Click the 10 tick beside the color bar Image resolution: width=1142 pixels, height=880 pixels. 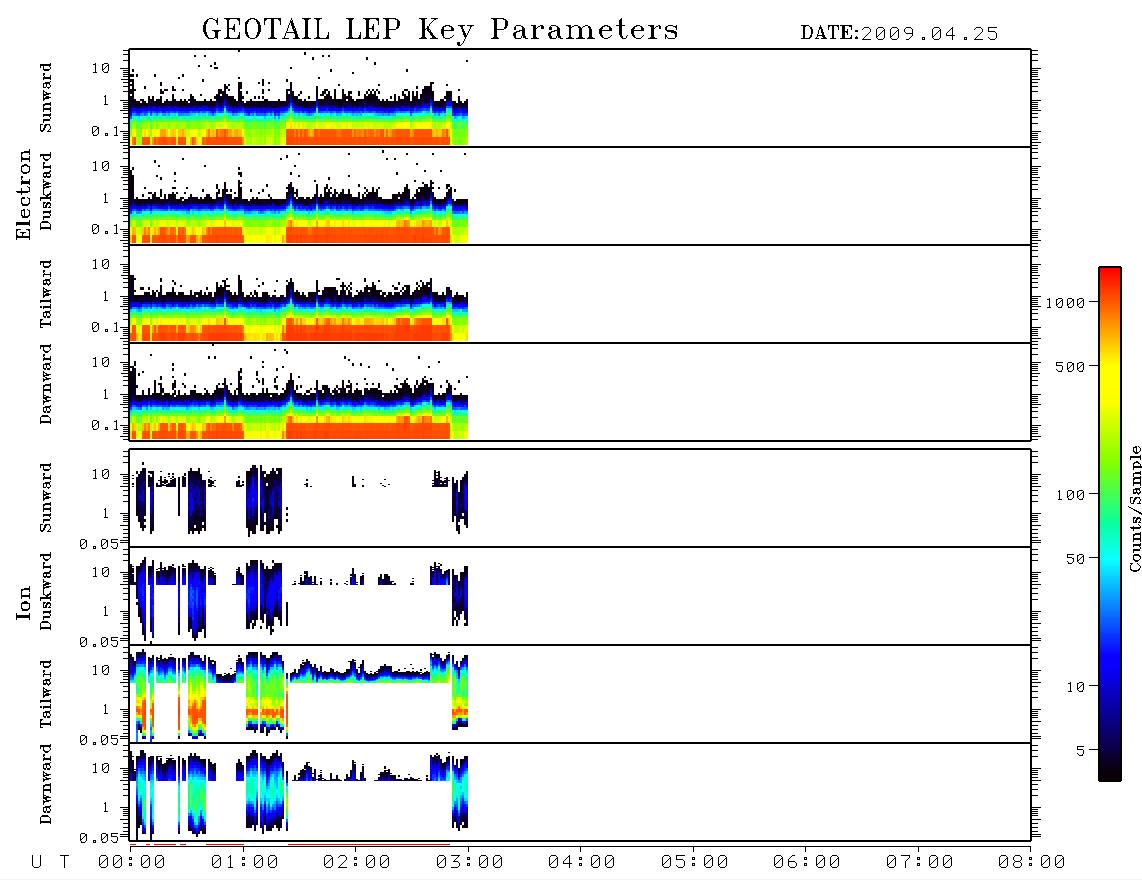[x=1075, y=687]
